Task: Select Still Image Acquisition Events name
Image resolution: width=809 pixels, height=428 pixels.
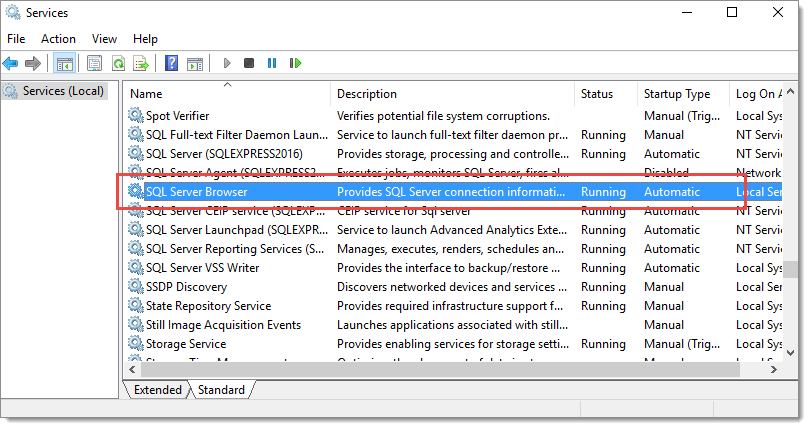Action: click(223, 325)
